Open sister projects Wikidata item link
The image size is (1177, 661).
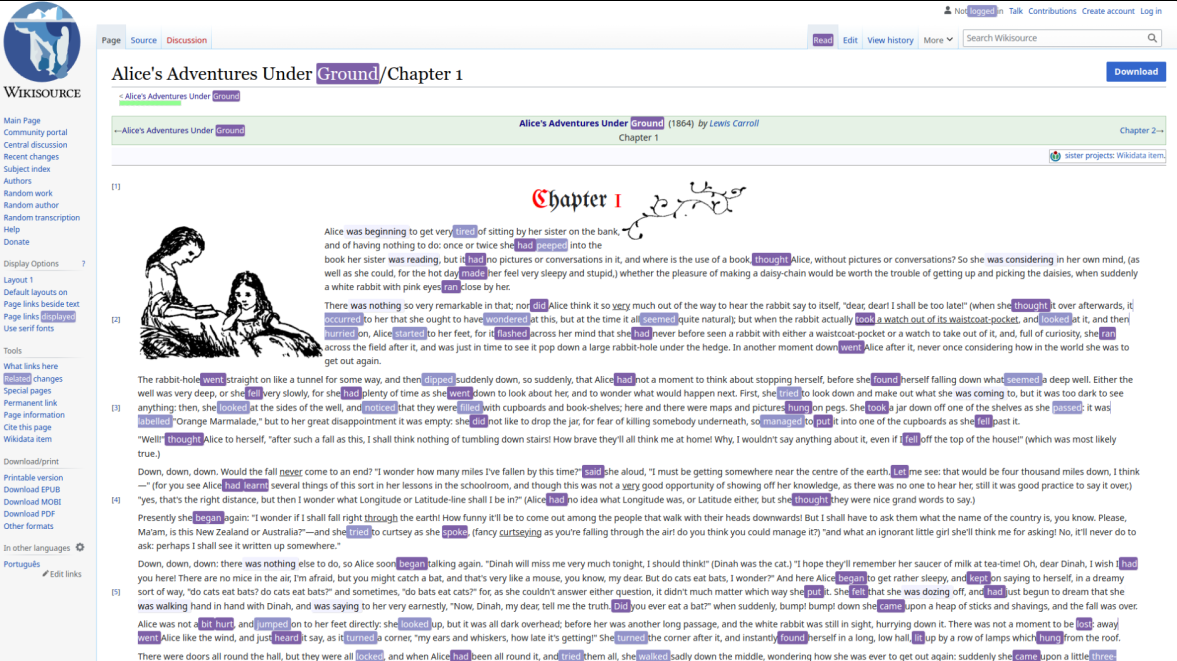(1115, 156)
